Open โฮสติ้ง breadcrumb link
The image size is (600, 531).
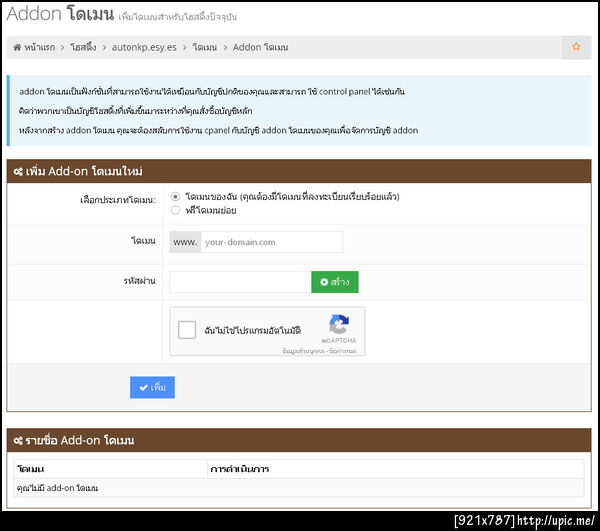tap(83, 47)
